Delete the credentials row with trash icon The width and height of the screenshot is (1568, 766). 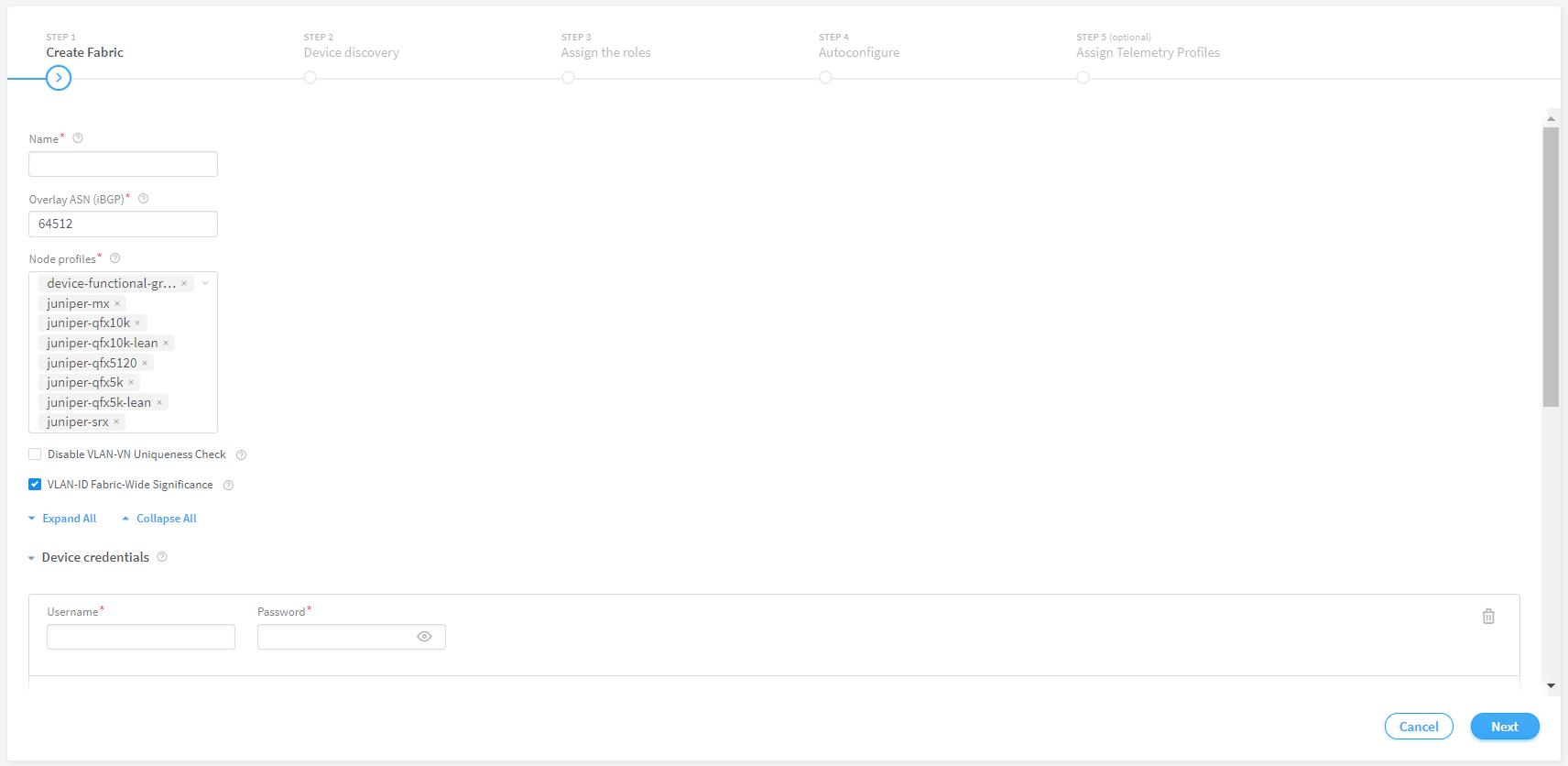(1488, 617)
